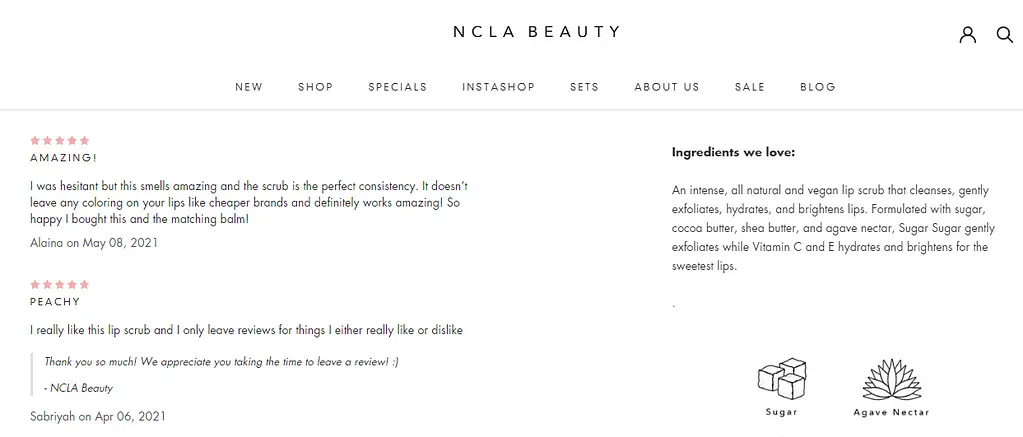
Task: Click the Ingredients we love heading
Action: (733, 153)
